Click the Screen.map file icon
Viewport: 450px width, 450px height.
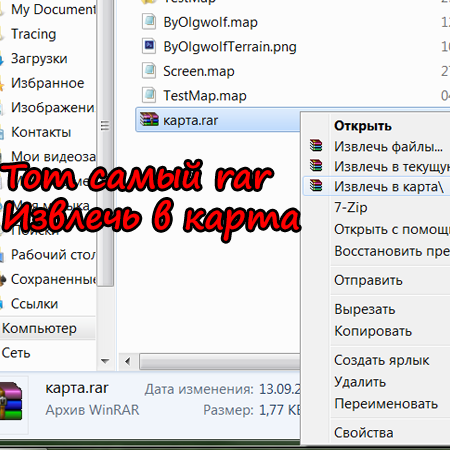pos(149,71)
